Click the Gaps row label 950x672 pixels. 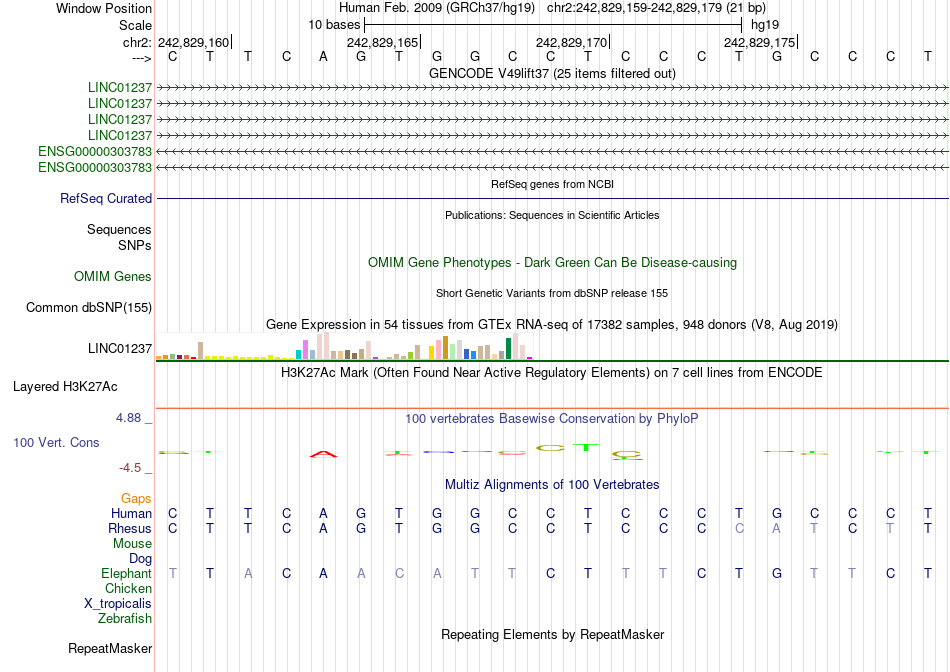(136, 498)
